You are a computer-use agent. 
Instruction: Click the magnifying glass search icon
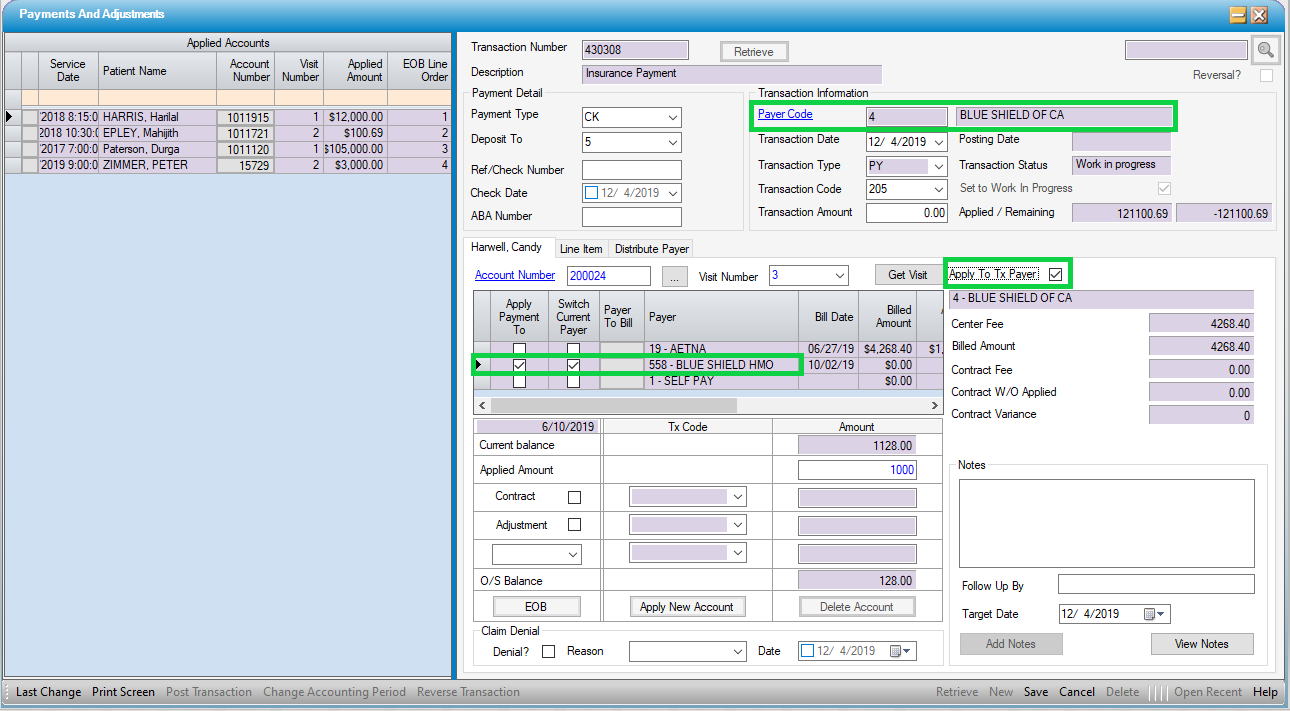point(1266,50)
